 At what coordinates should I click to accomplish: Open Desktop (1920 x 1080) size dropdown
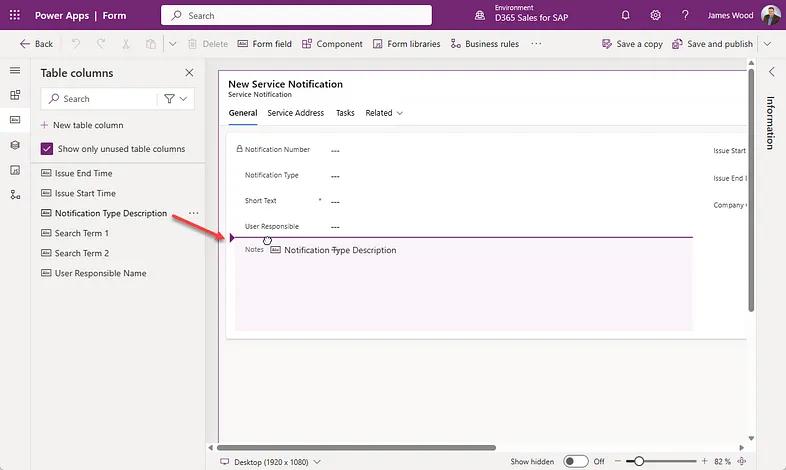tap(271, 461)
